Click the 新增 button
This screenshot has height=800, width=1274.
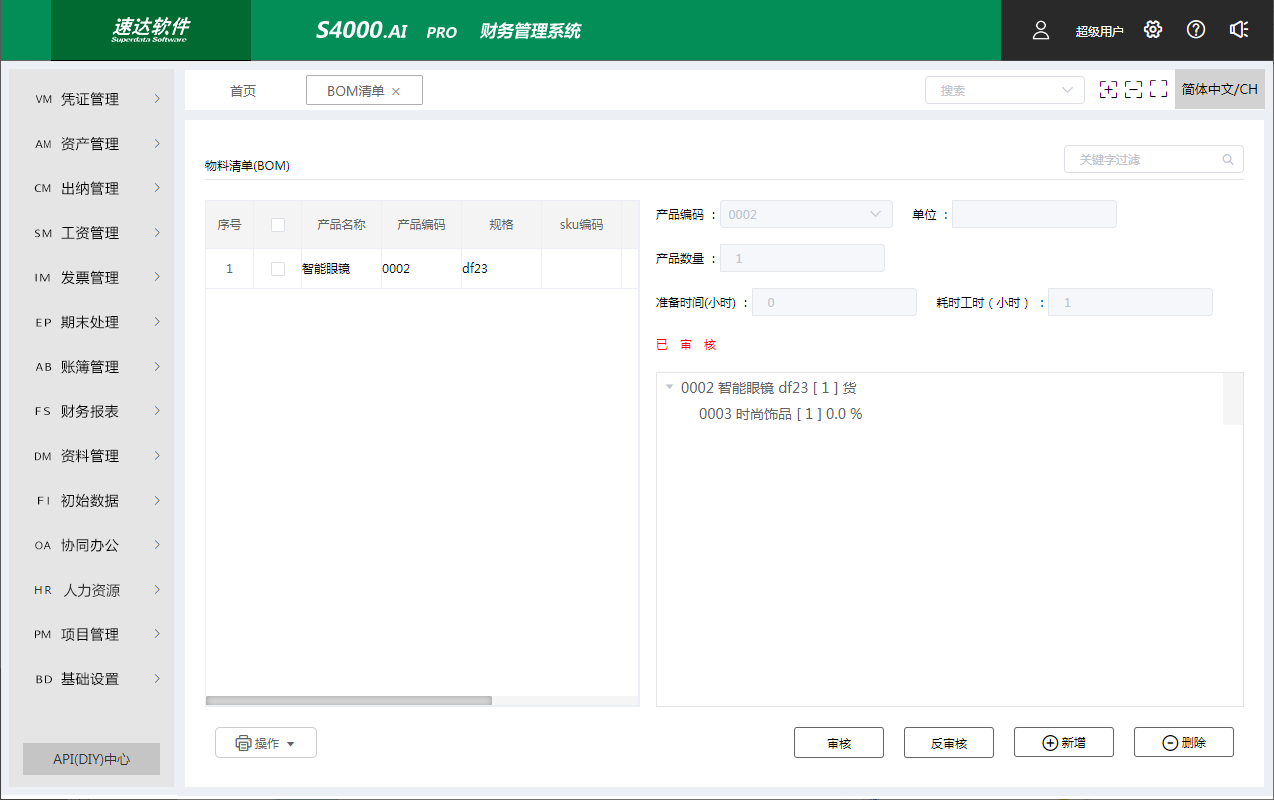[x=1063, y=743]
